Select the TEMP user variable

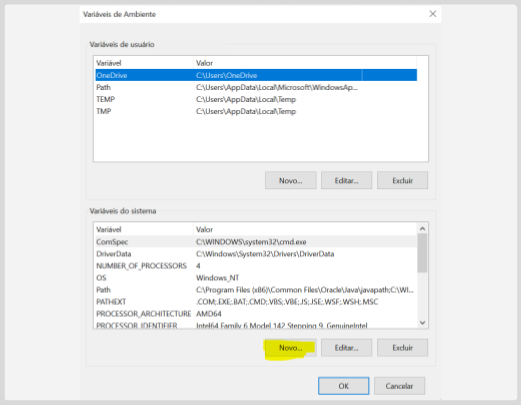[x=256, y=99]
